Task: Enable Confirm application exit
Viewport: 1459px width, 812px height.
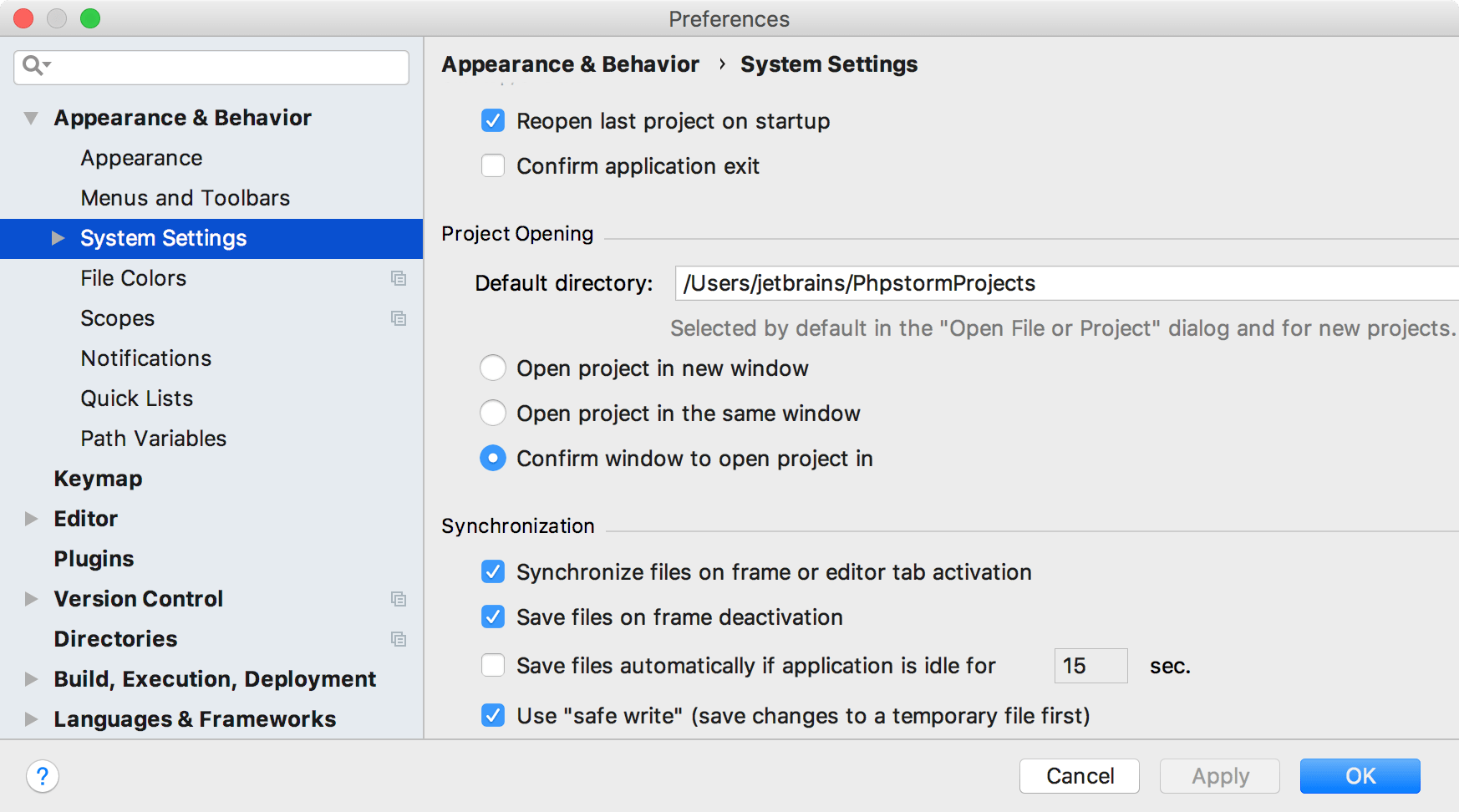Action: (493, 165)
